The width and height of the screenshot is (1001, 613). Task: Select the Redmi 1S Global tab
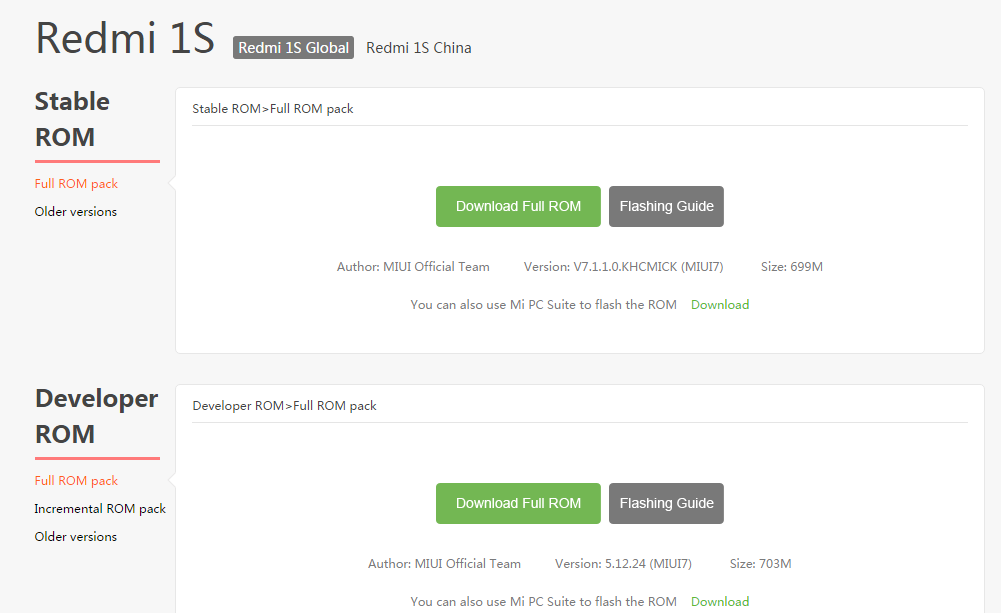tap(293, 48)
